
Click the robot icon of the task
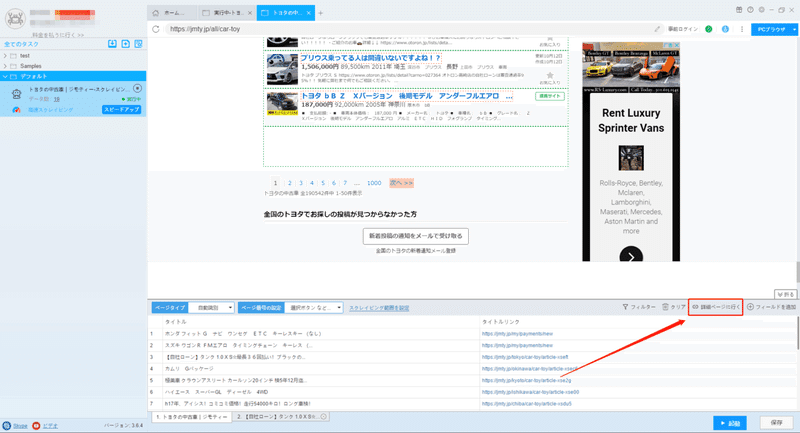coord(16,94)
